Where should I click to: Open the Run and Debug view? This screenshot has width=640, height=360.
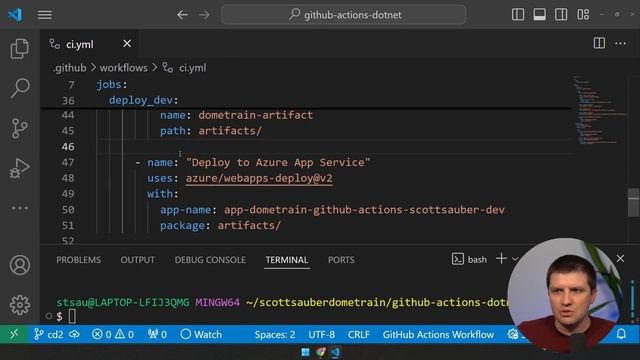pyautogui.click(x=20, y=168)
